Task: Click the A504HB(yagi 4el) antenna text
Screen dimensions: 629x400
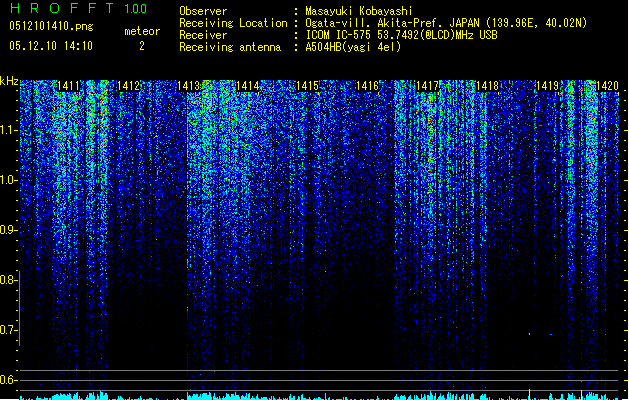Action: point(353,47)
